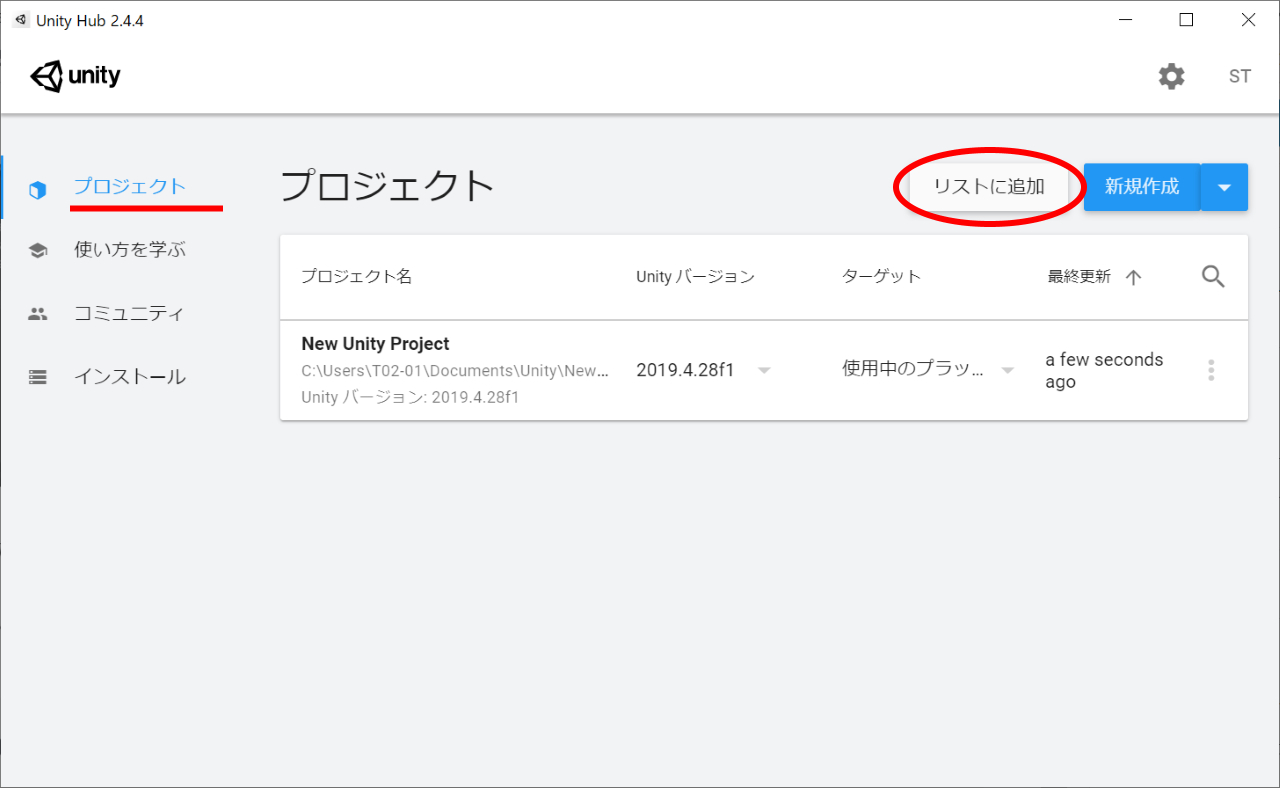Open project search with magnifier icon
This screenshot has width=1280, height=788.
[1213, 277]
